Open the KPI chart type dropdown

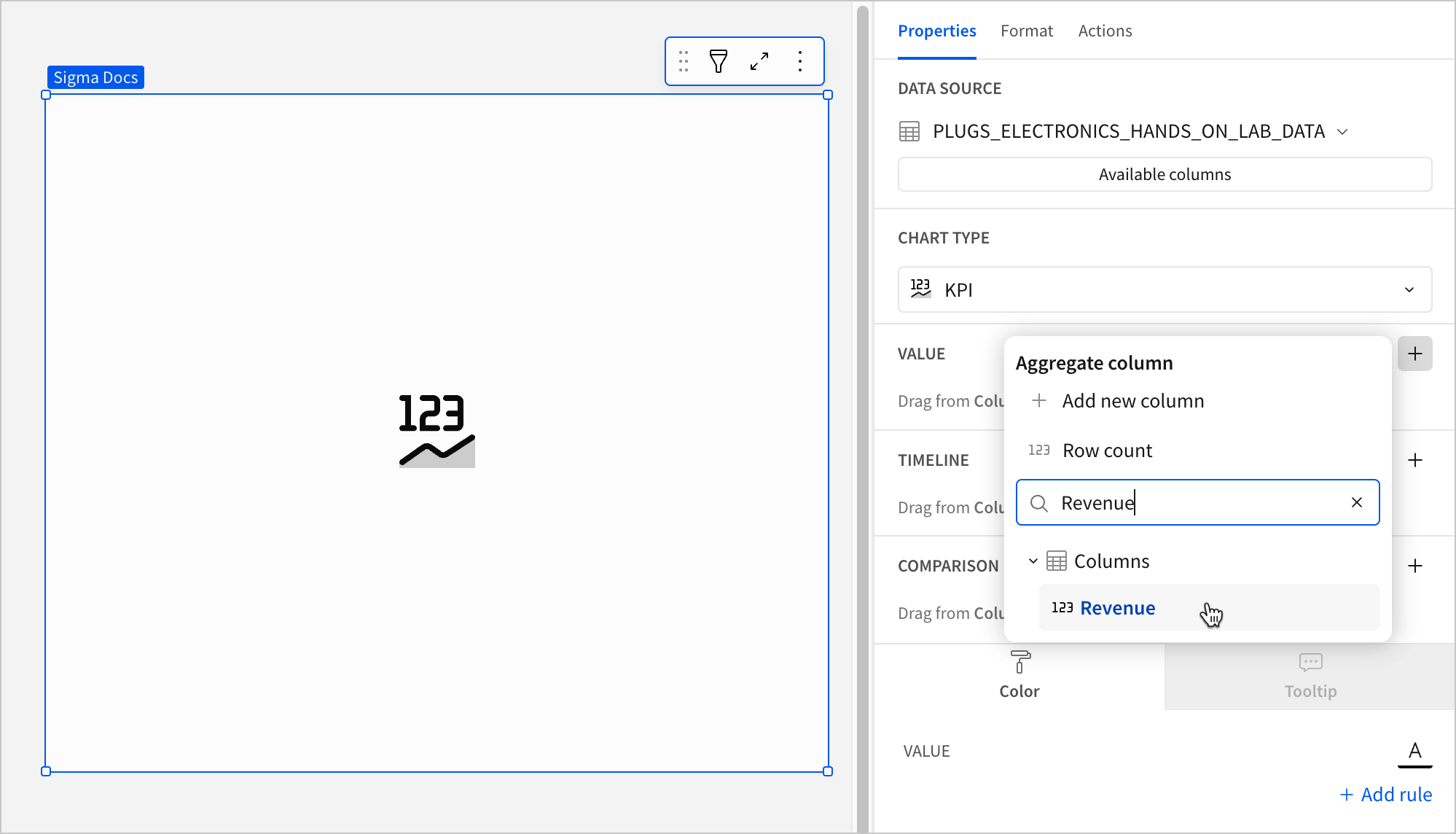(1409, 289)
